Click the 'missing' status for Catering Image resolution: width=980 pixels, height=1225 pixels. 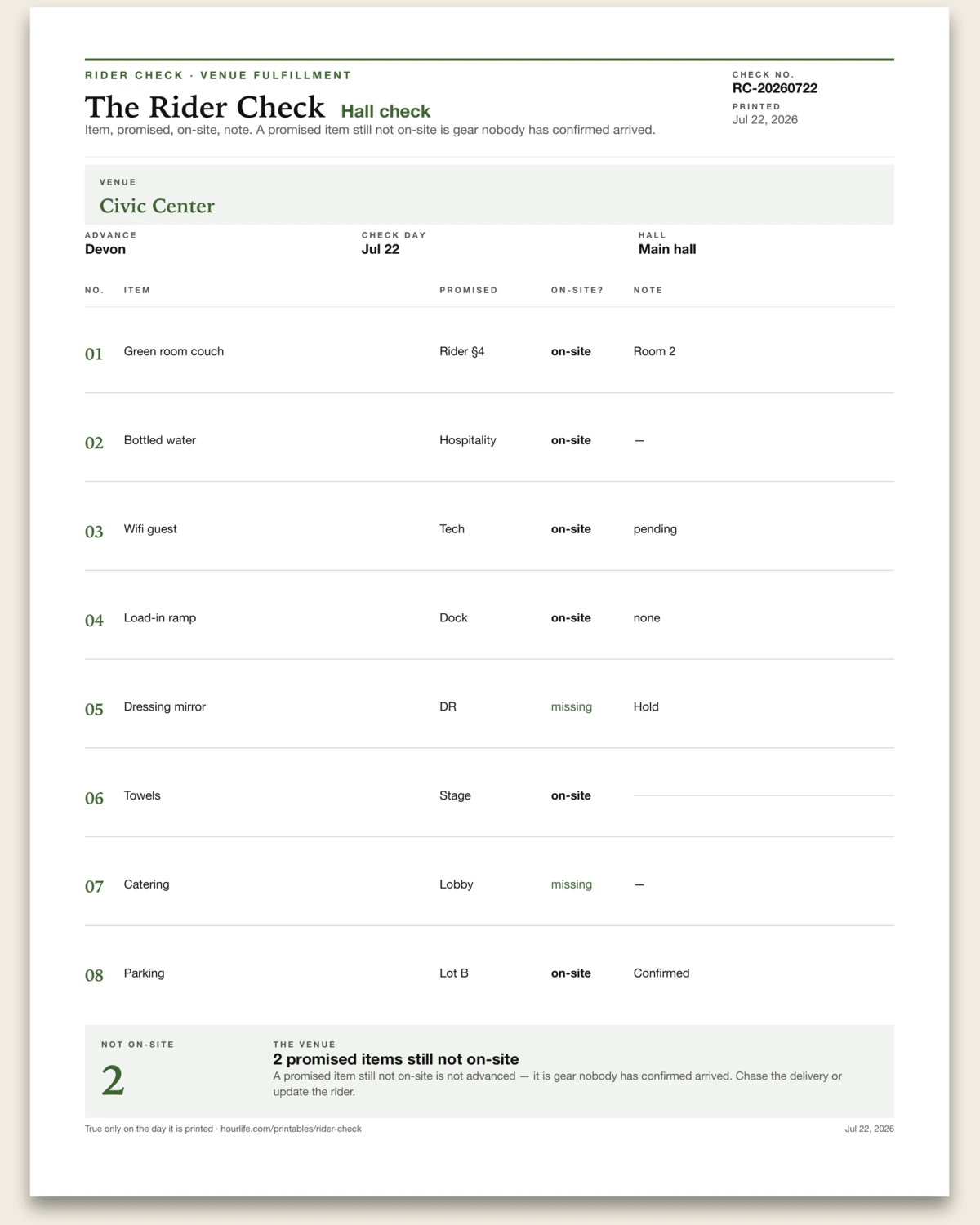[x=571, y=884]
